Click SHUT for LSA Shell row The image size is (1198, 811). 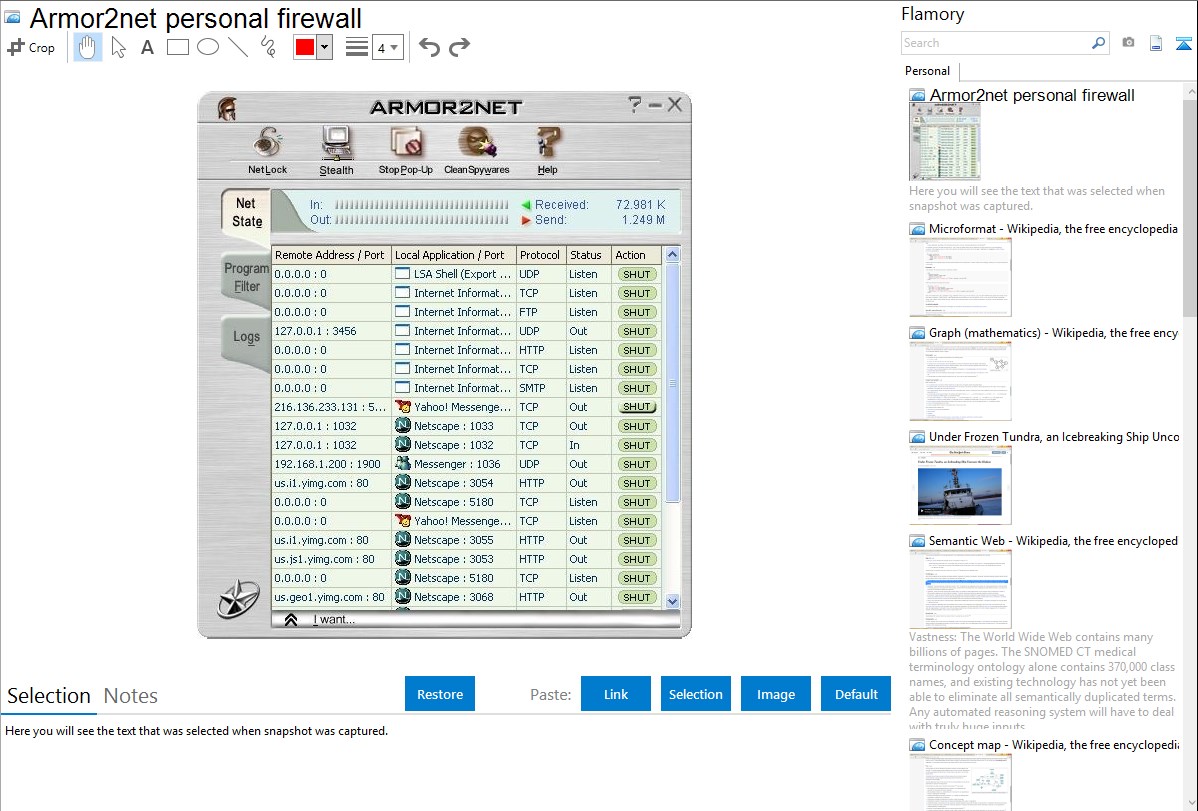(x=636, y=274)
